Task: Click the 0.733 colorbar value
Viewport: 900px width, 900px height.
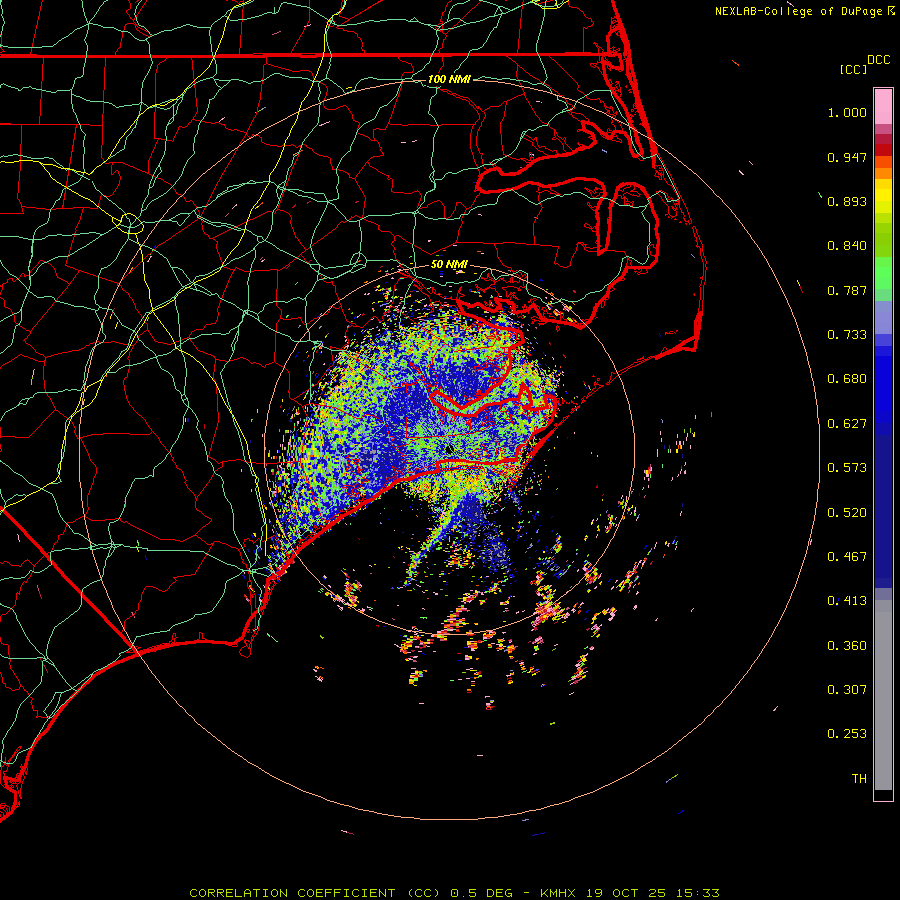Action: click(x=847, y=335)
